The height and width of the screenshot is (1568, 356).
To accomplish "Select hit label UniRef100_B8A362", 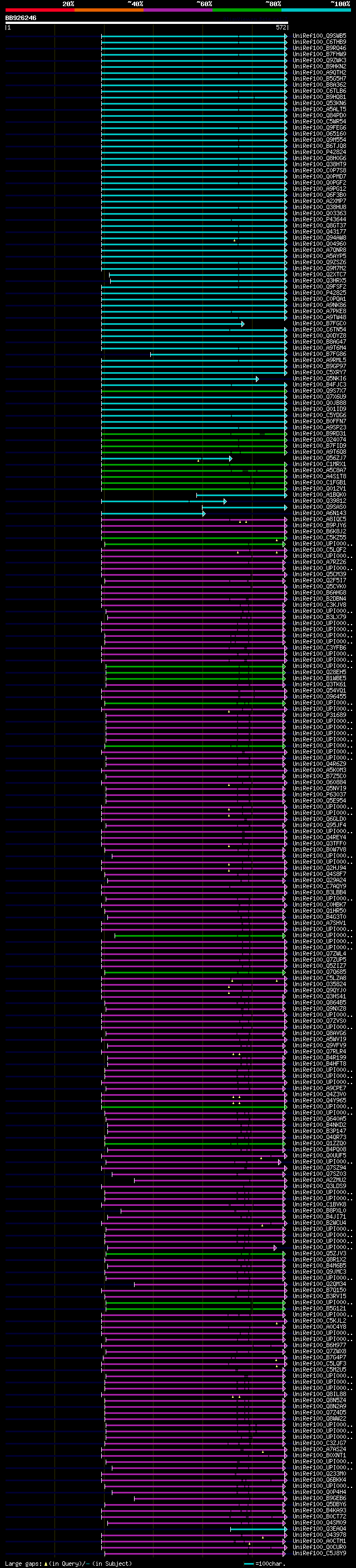I will [x=319, y=85].
